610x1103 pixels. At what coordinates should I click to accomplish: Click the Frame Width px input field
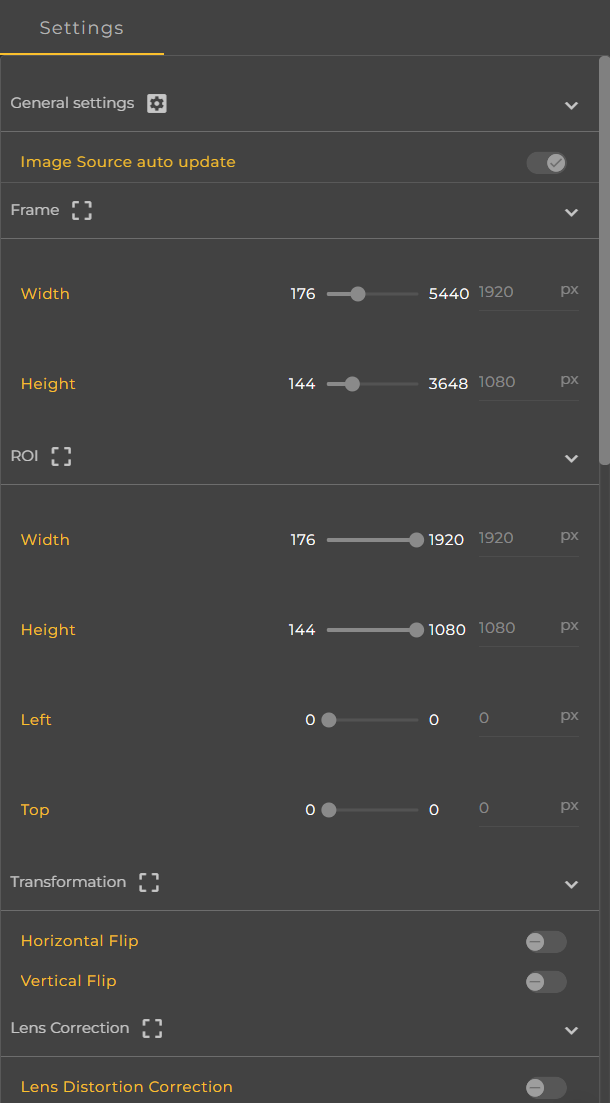point(514,293)
